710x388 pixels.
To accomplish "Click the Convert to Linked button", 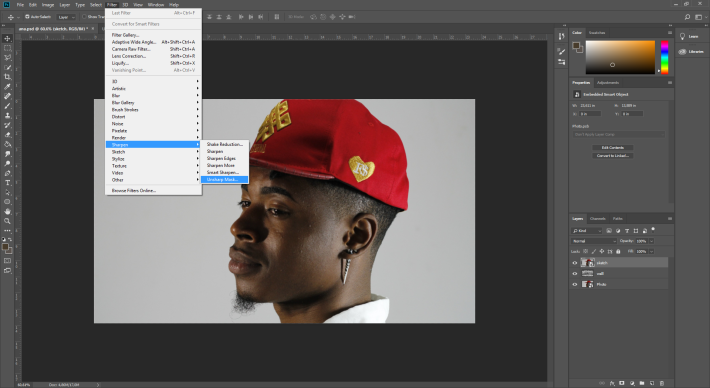I will (x=613, y=156).
